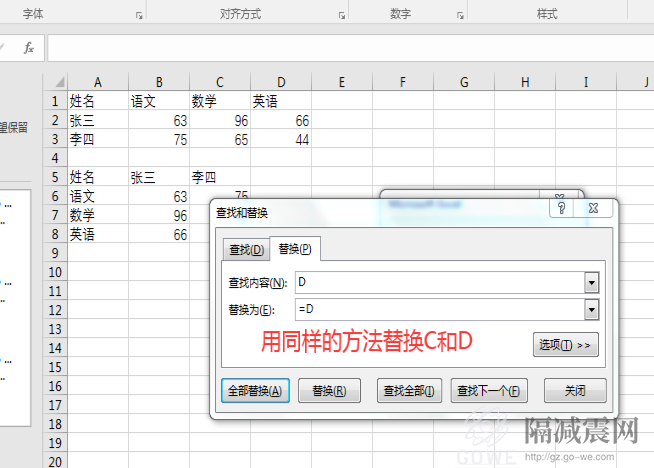Viewport: 654px width, 468px height.
Task: Select column D header
Action: (x=281, y=82)
